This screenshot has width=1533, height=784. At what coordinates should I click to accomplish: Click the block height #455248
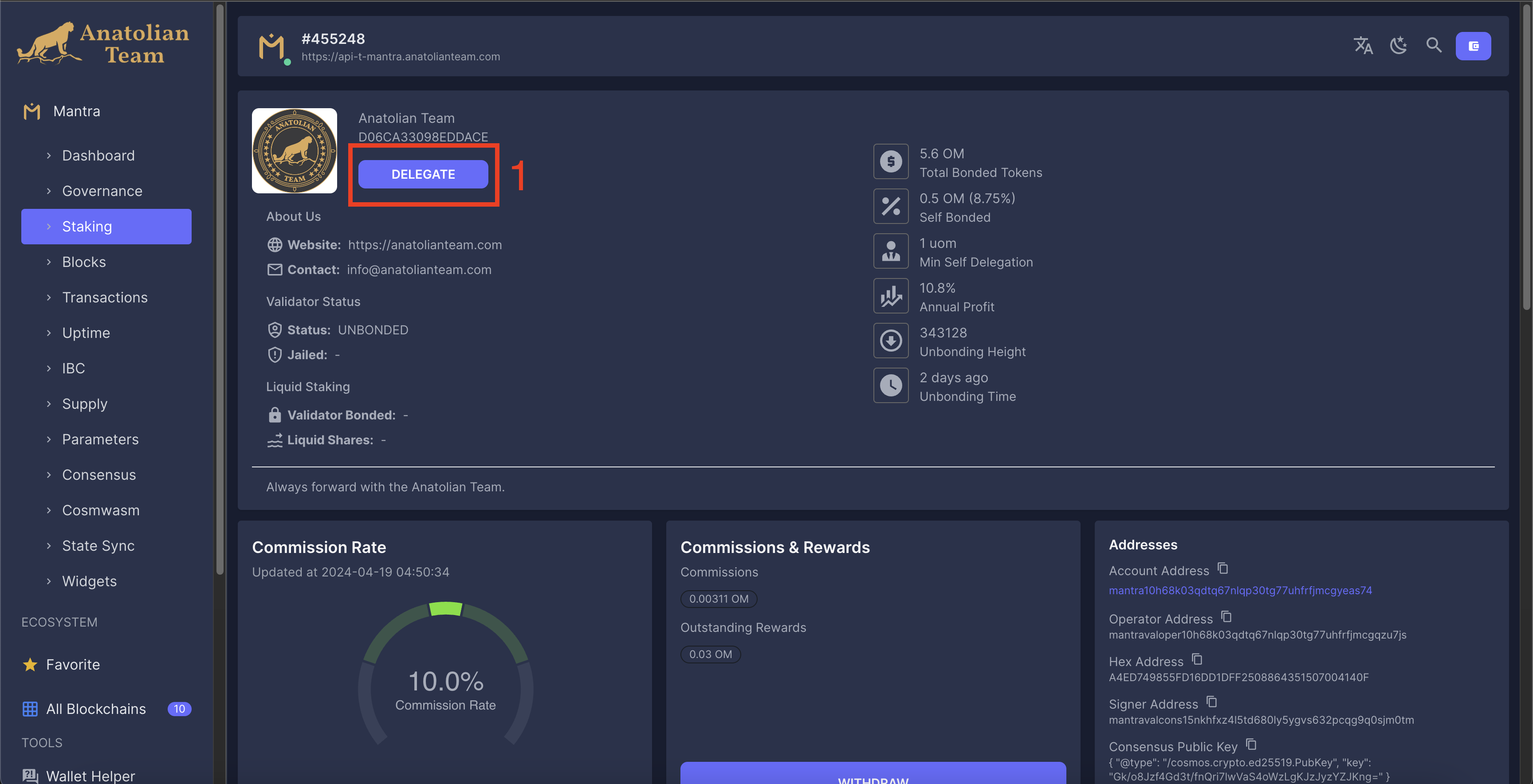pos(333,39)
